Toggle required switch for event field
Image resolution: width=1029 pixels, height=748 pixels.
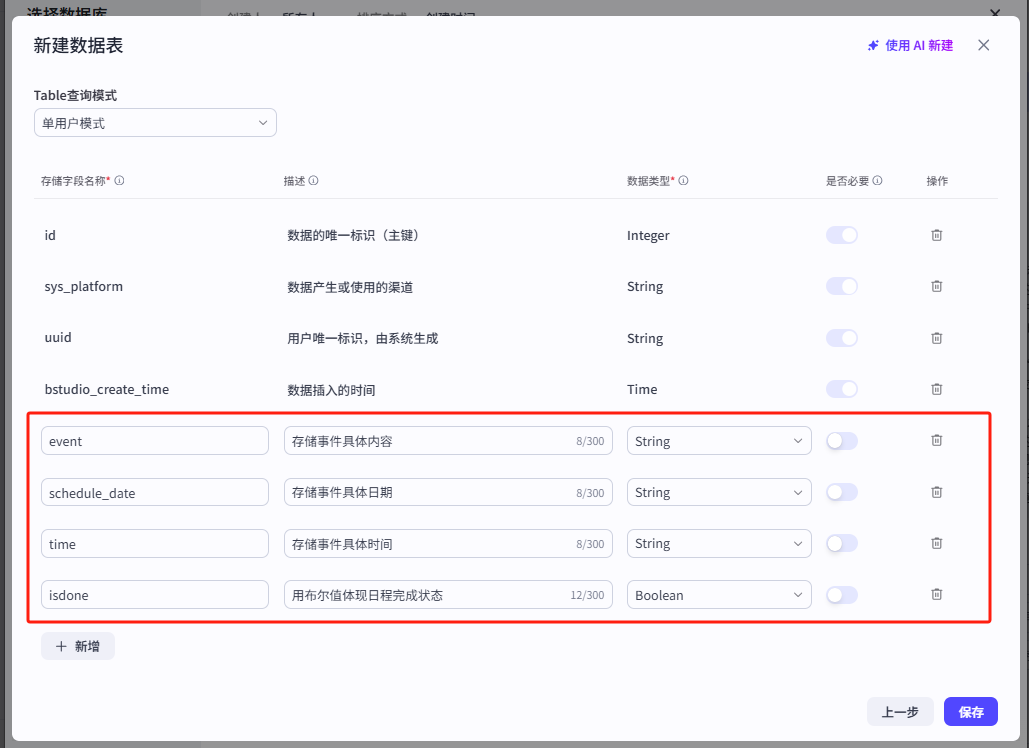pyautogui.click(x=841, y=441)
